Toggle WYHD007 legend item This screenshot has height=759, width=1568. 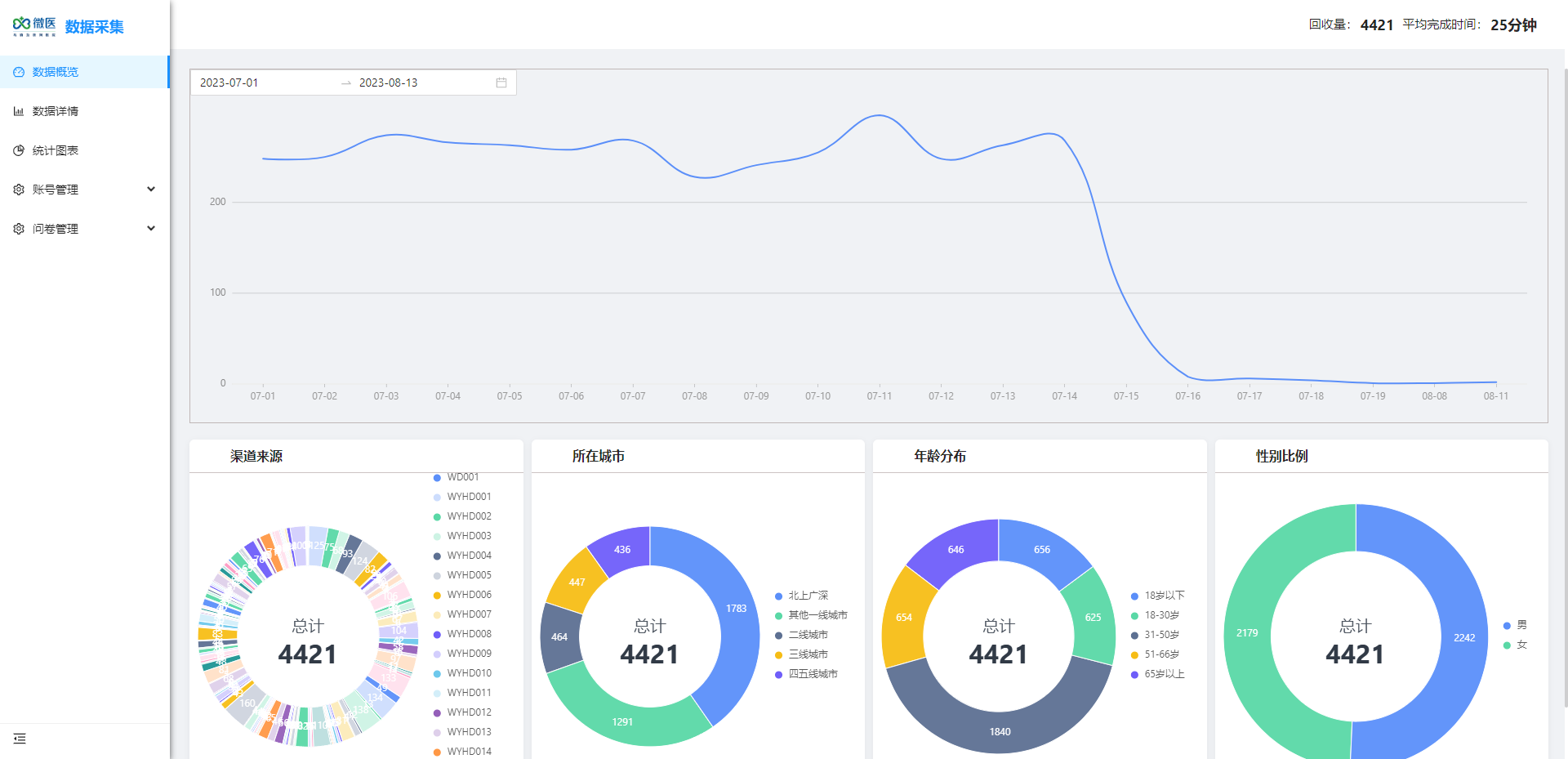[462, 614]
